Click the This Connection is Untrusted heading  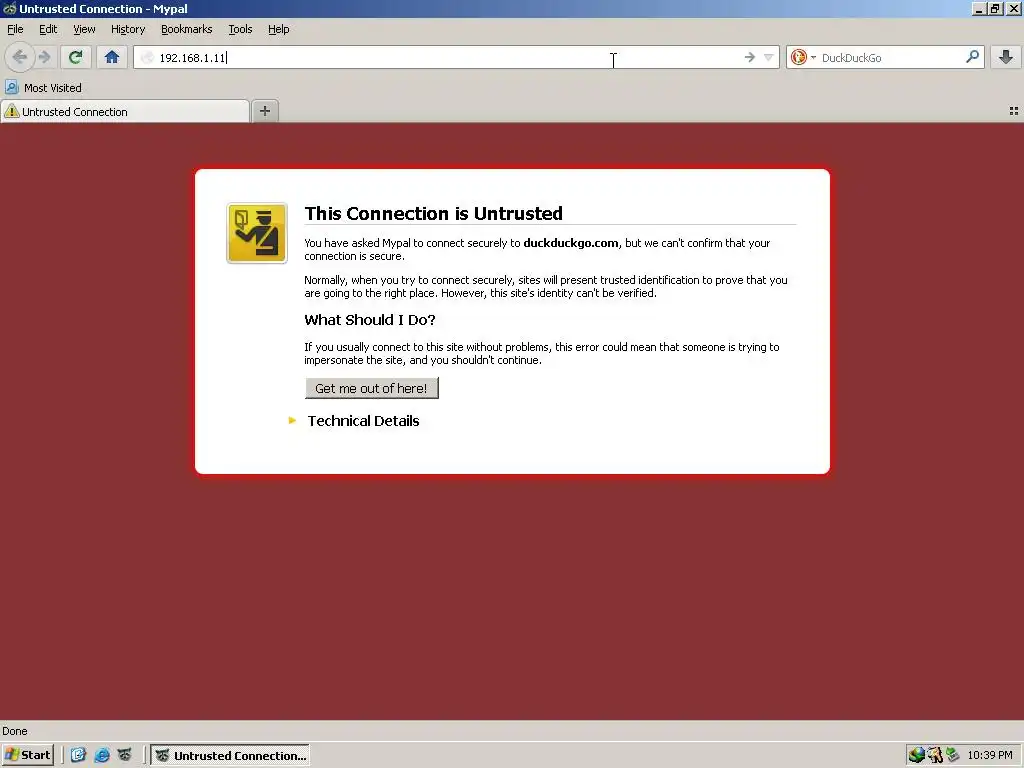click(434, 214)
